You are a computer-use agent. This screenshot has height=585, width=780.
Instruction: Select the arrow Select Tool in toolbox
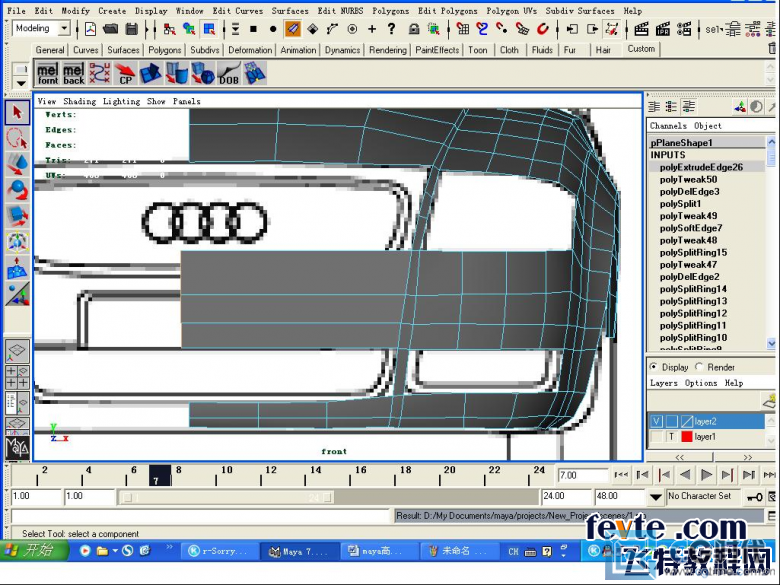click(x=17, y=113)
